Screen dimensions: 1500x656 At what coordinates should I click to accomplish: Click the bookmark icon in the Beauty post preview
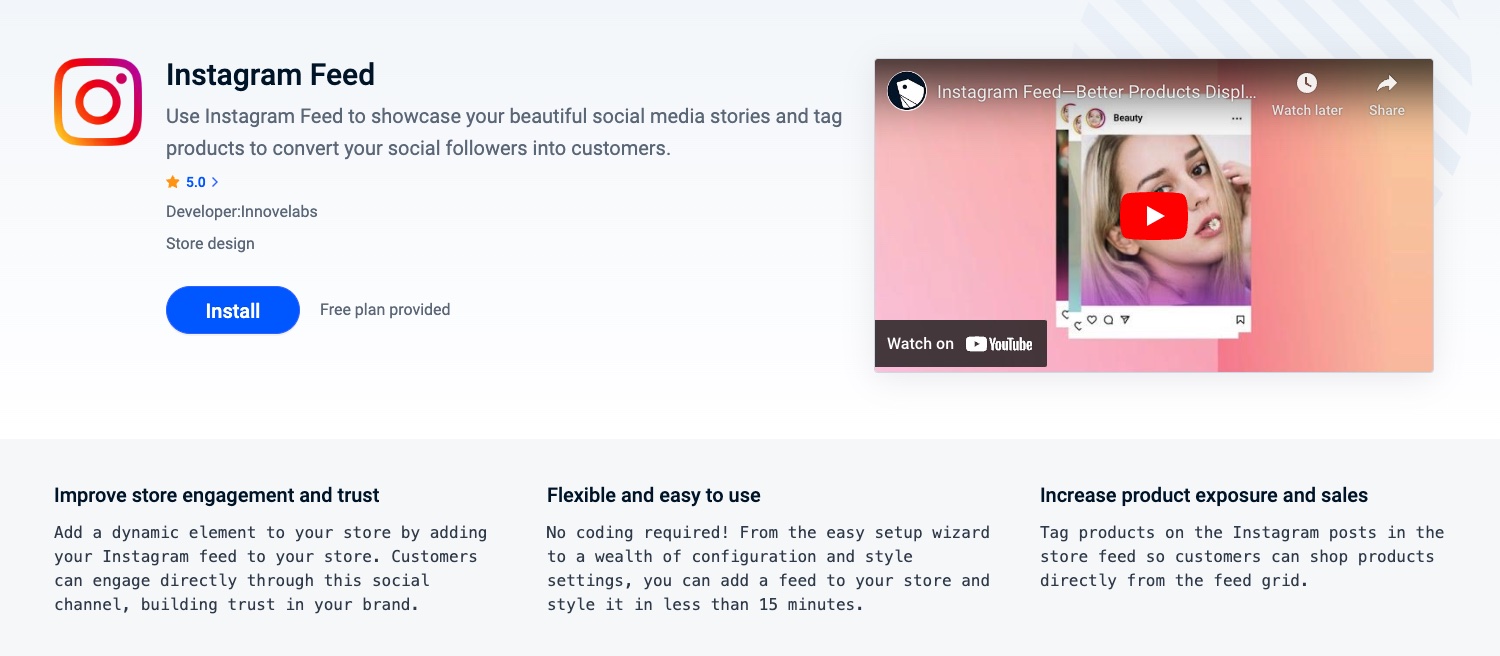tap(1240, 320)
